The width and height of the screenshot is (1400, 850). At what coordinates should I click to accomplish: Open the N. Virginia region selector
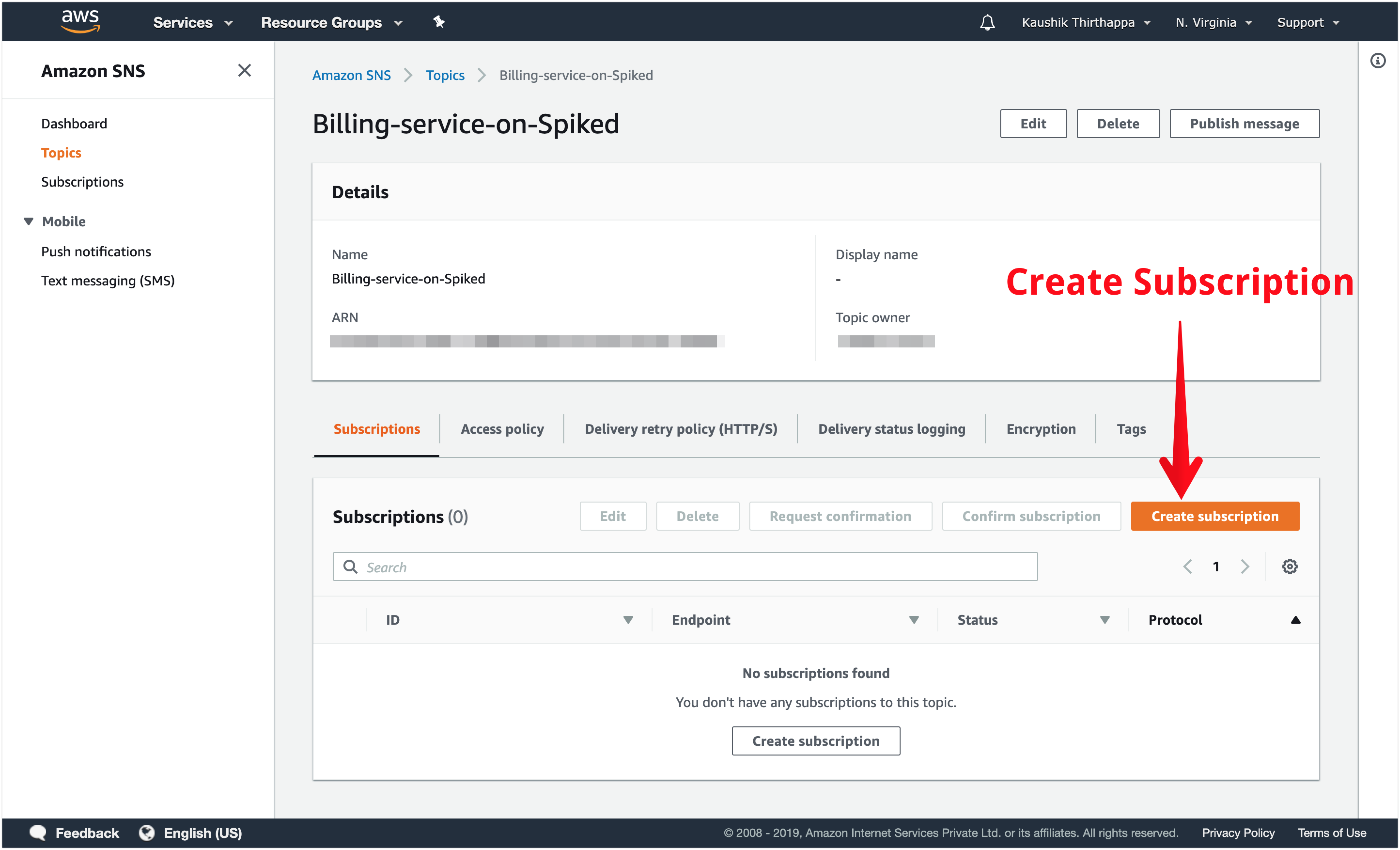point(1214,22)
